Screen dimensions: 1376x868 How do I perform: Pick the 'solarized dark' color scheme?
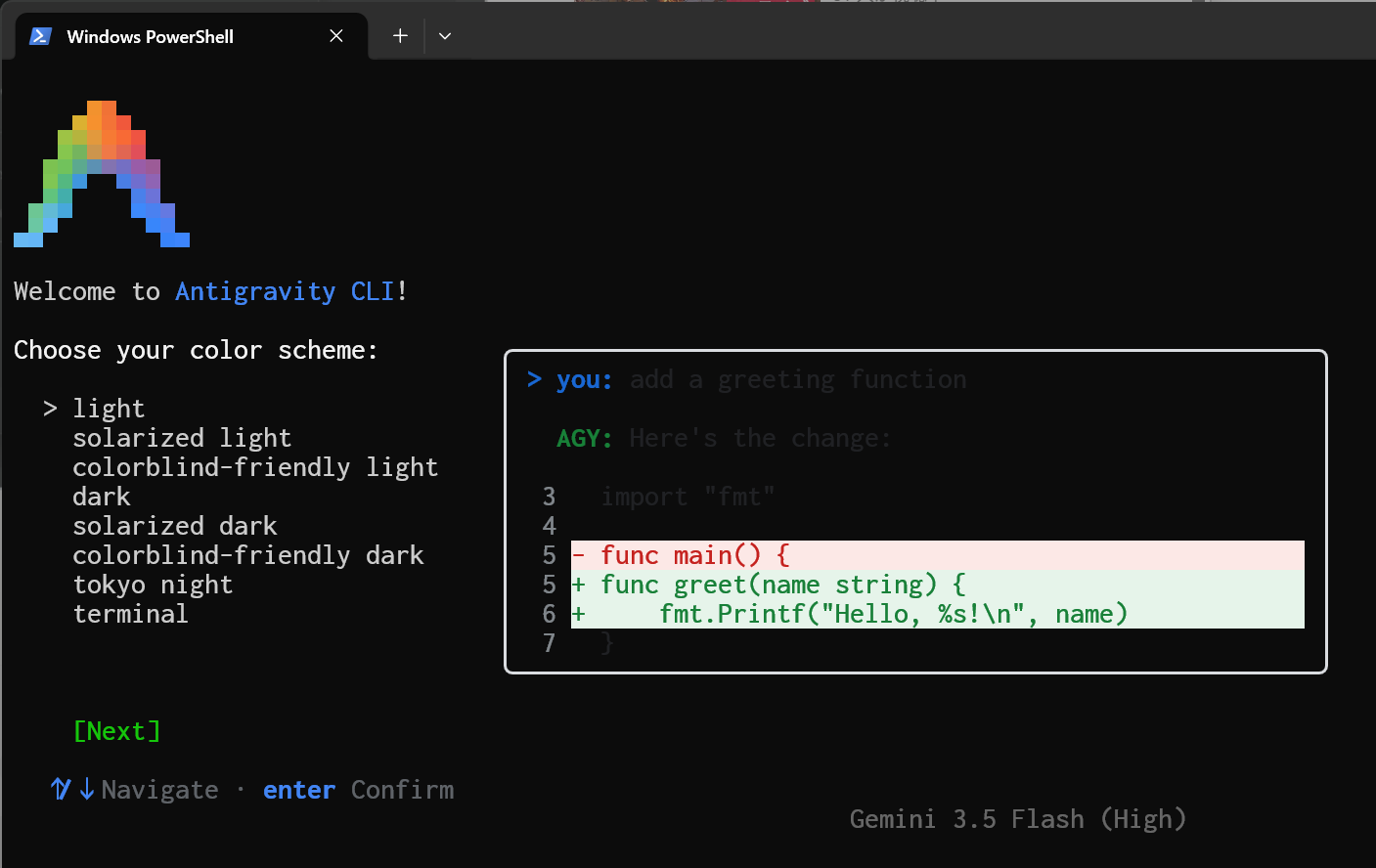[175, 526]
